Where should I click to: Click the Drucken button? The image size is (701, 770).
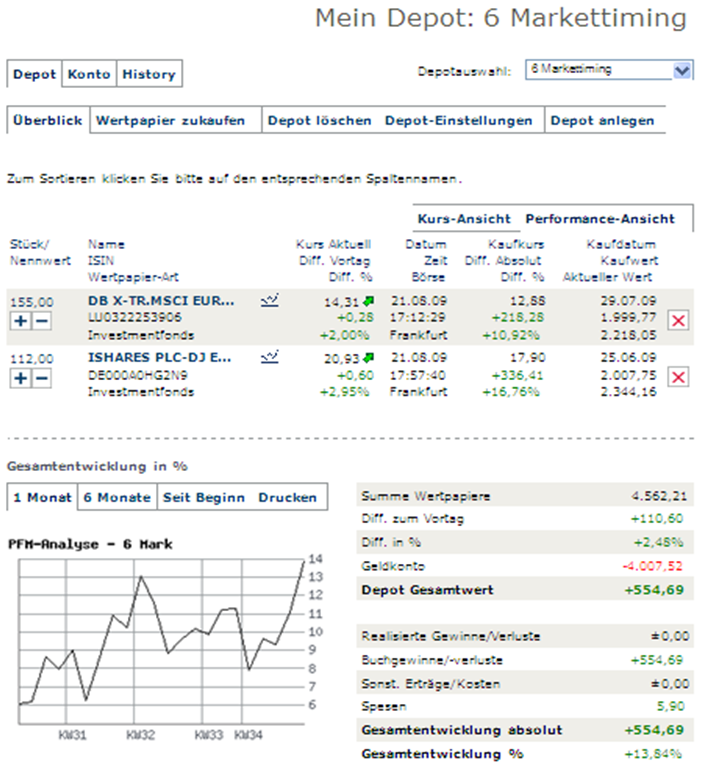pyautogui.click(x=287, y=497)
